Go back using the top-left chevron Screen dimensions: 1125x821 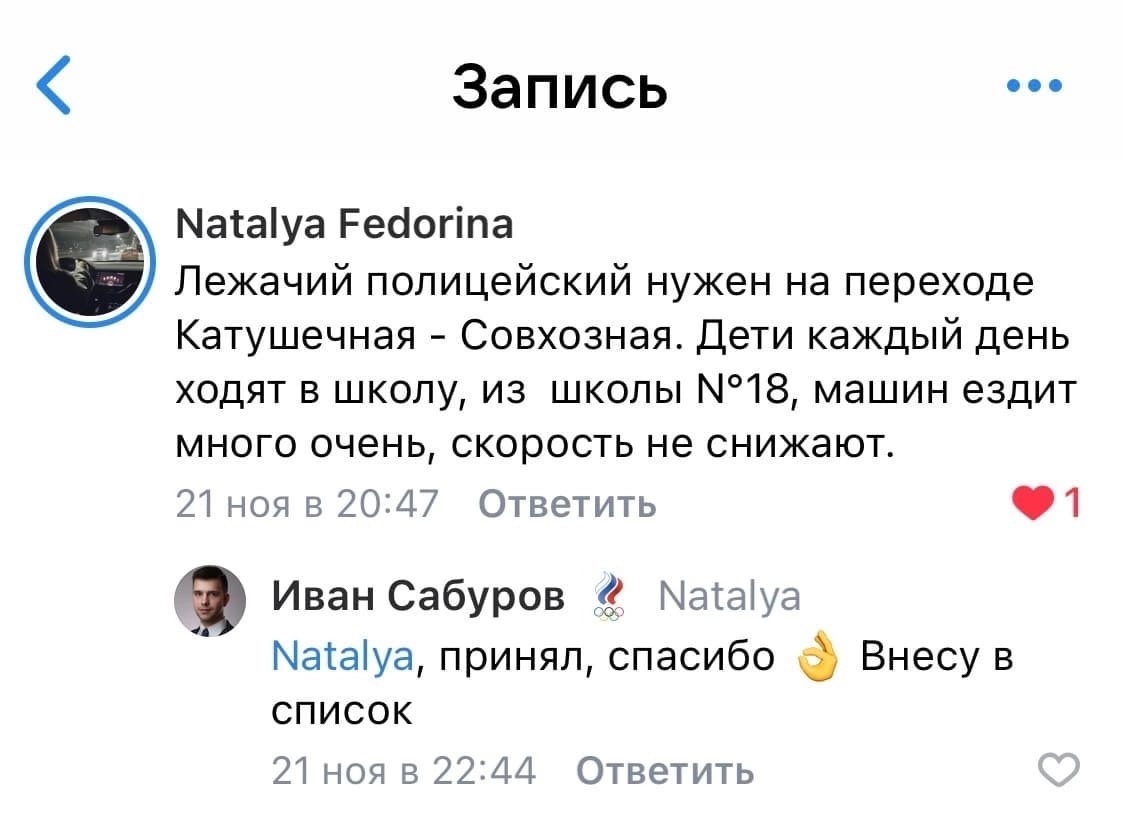55,85
